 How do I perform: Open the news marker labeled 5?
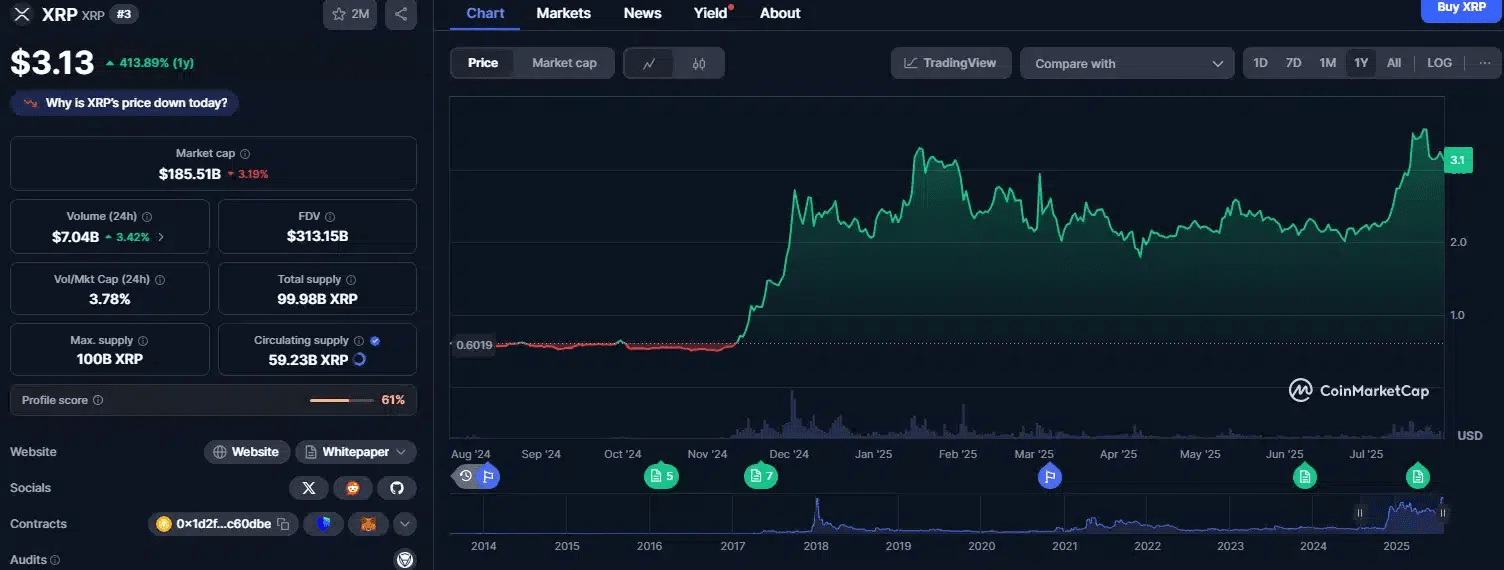point(661,476)
